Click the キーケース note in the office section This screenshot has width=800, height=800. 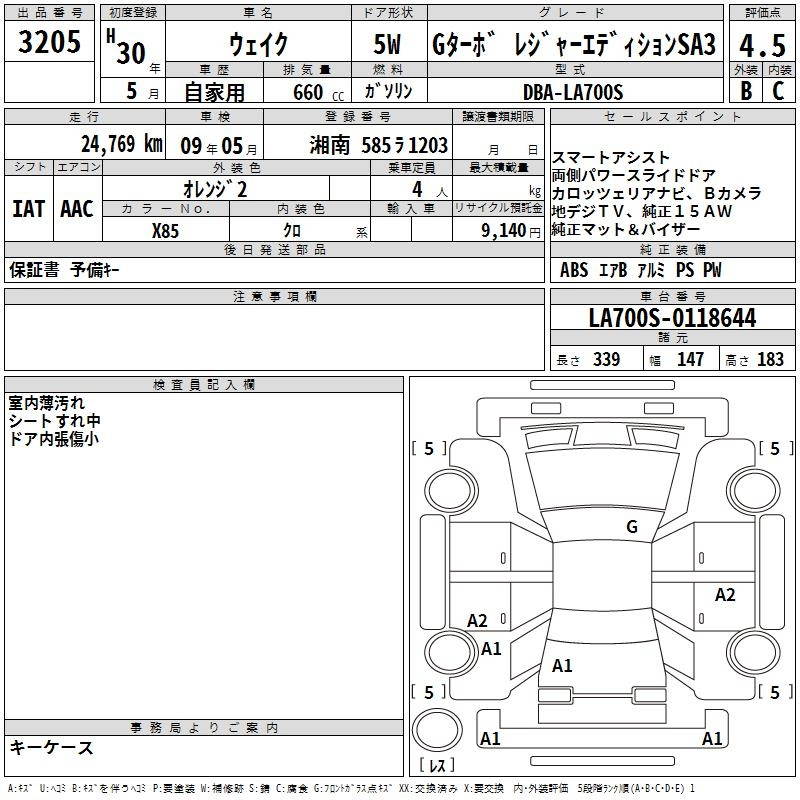pyautogui.click(x=52, y=748)
